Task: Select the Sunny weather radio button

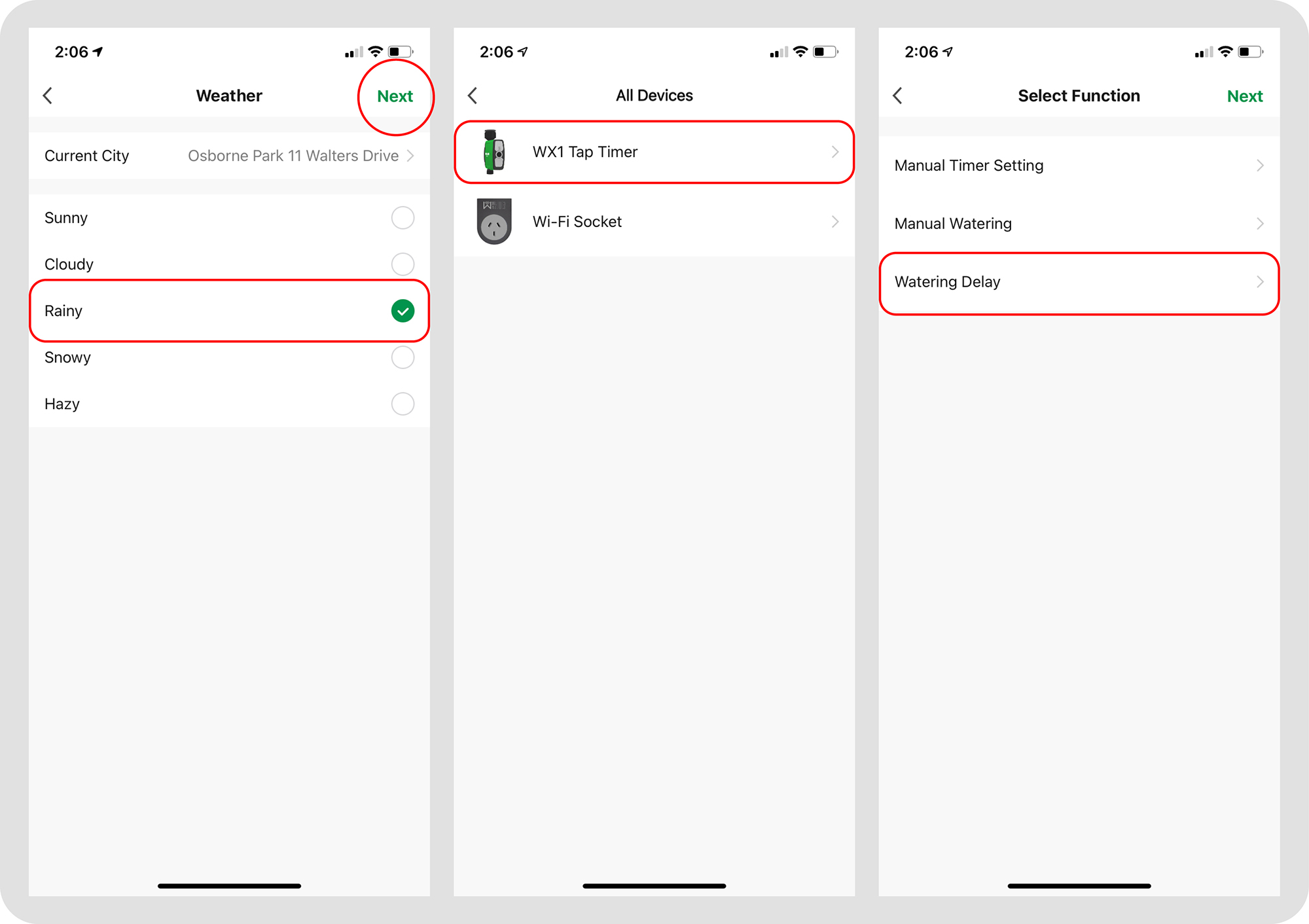Action: pos(403,218)
